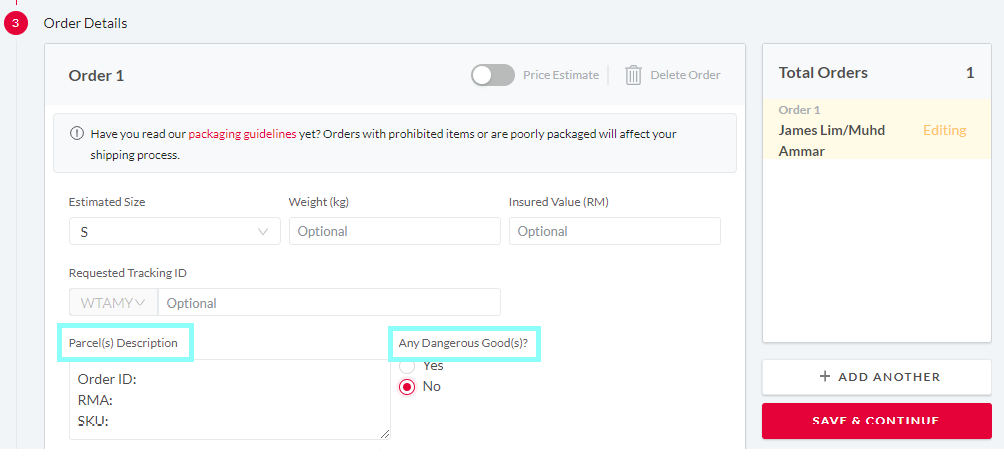
Task: Click the plus icon on Add Another
Action: coord(824,377)
